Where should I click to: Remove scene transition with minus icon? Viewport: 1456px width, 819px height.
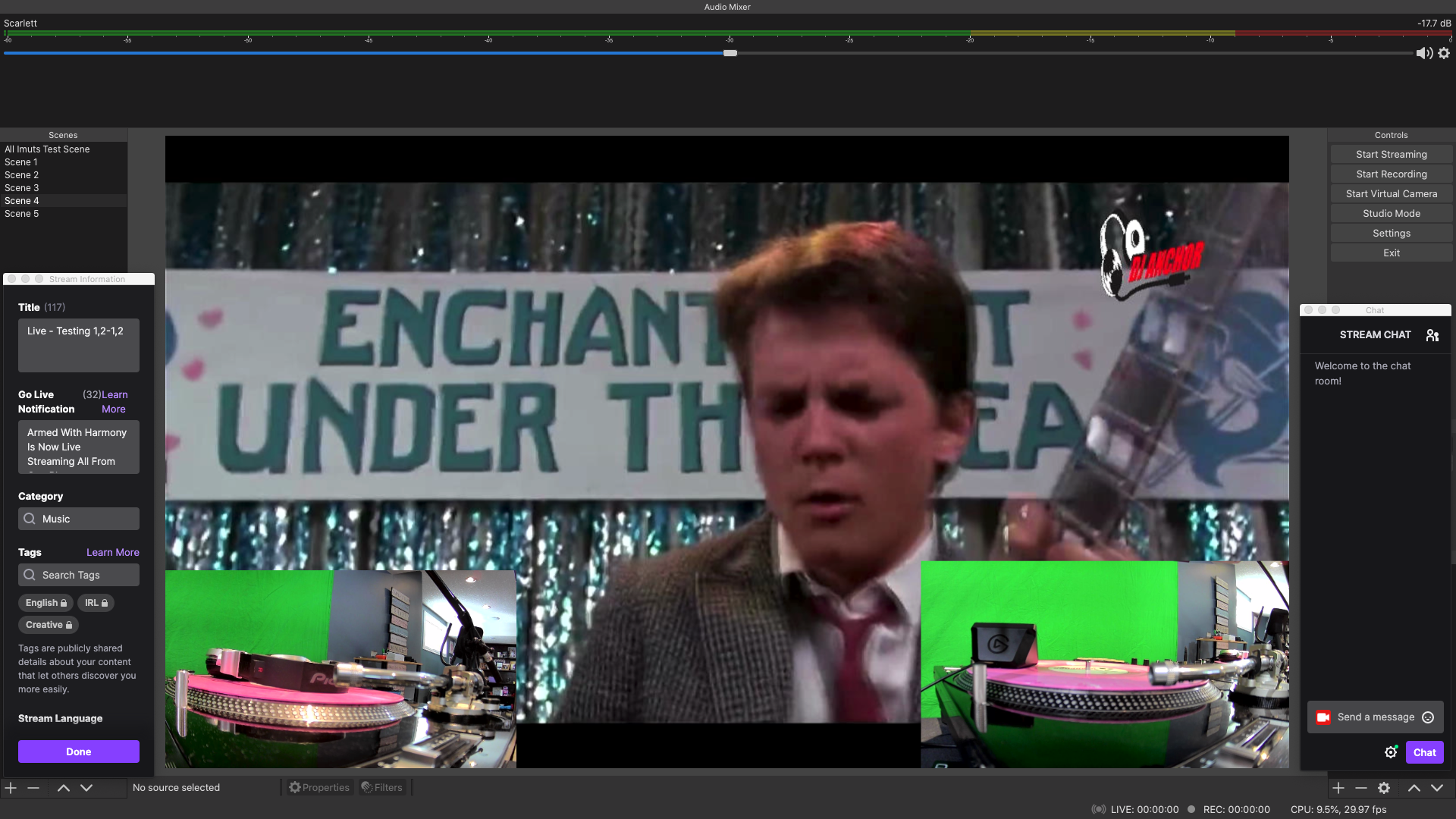pos(1361,788)
